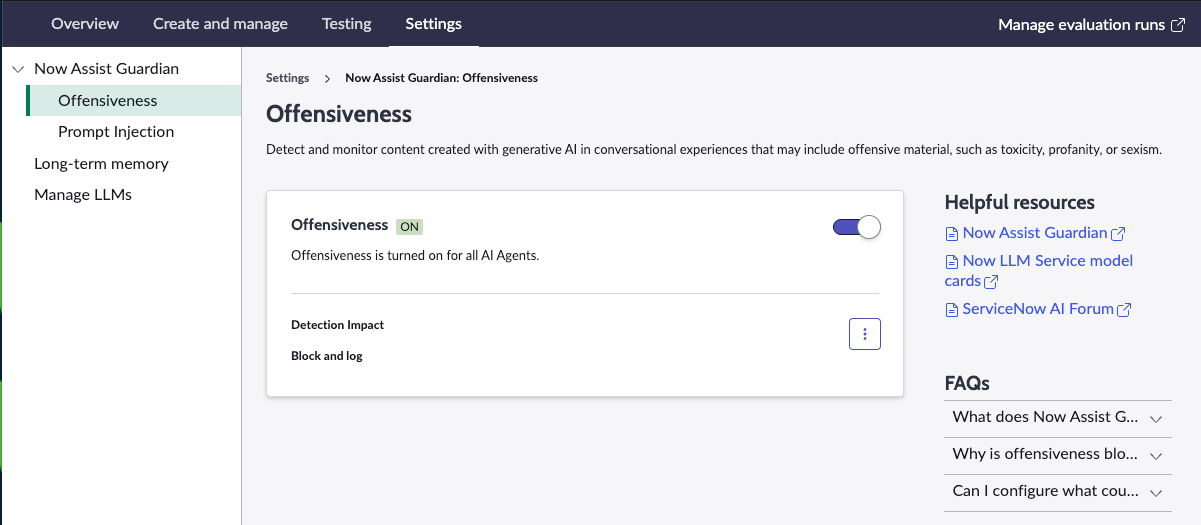Toggle the Offensiveness switch off
The image size is (1201, 525).
[x=856, y=227]
